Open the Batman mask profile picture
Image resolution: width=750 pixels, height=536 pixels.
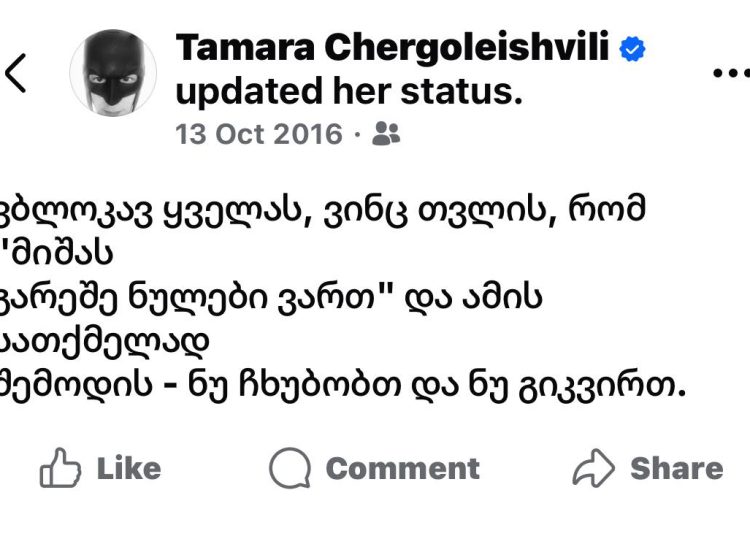(113, 72)
